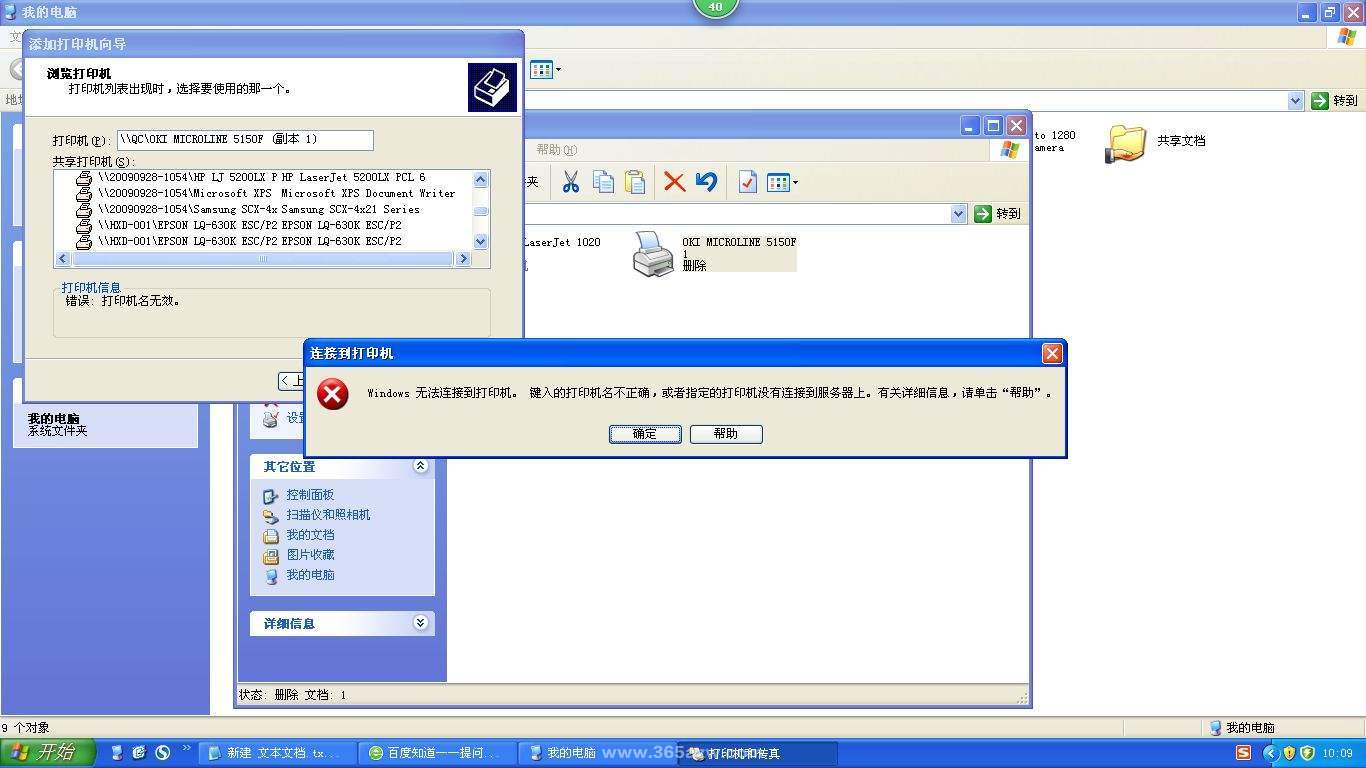Click the show hidden tray icons arrow

tap(1270, 753)
